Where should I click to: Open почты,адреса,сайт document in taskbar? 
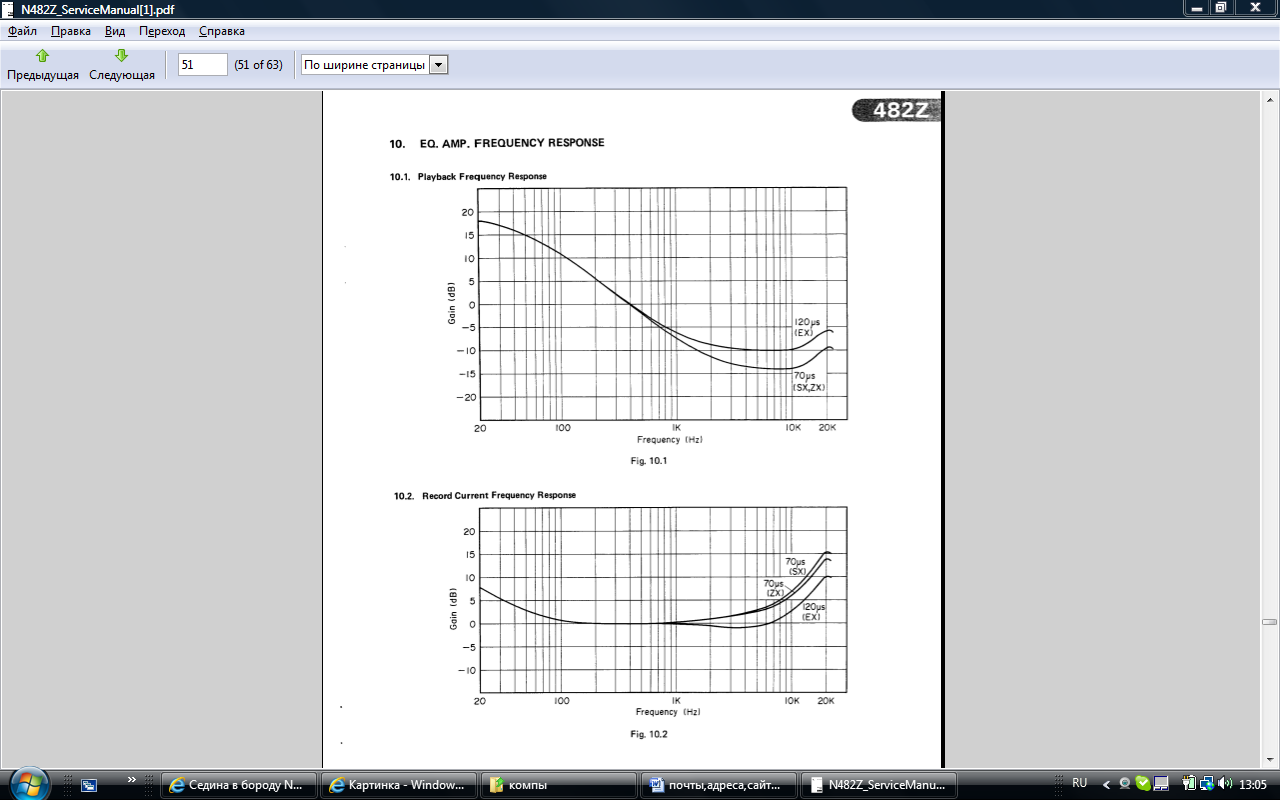719,785
